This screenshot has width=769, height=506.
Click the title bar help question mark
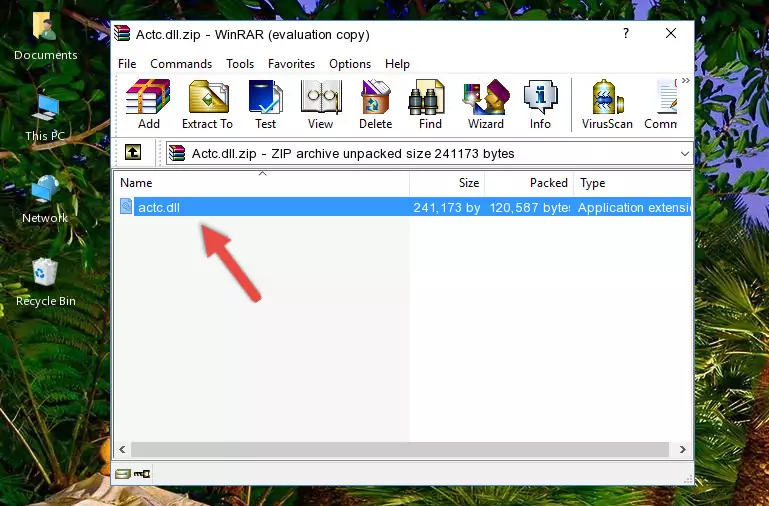tap(626, 33)
